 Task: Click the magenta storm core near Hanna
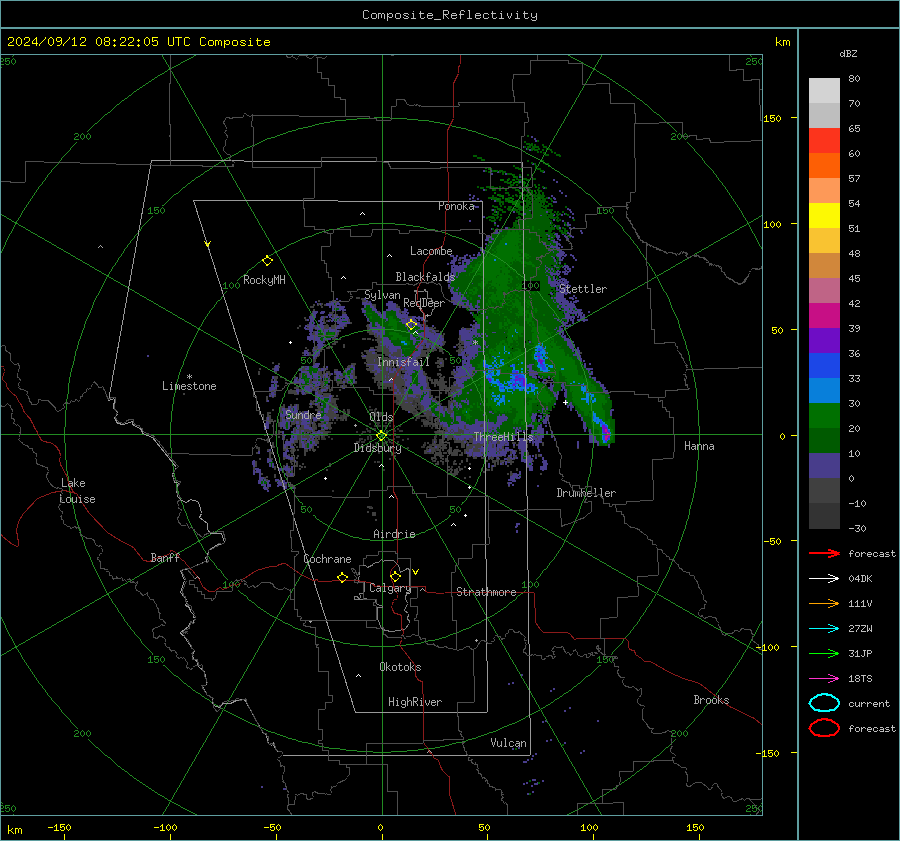click(x=605, y=433)
